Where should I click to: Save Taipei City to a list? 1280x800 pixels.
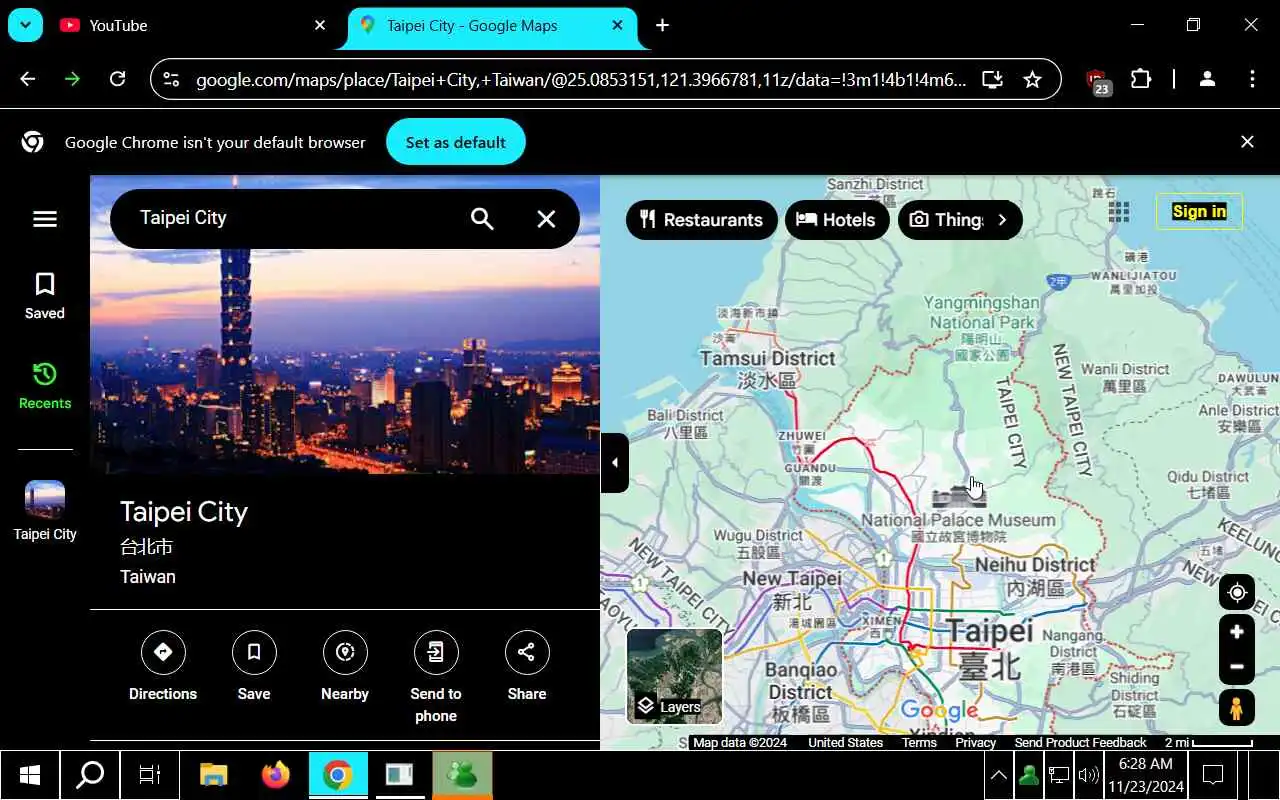[254, 666]
